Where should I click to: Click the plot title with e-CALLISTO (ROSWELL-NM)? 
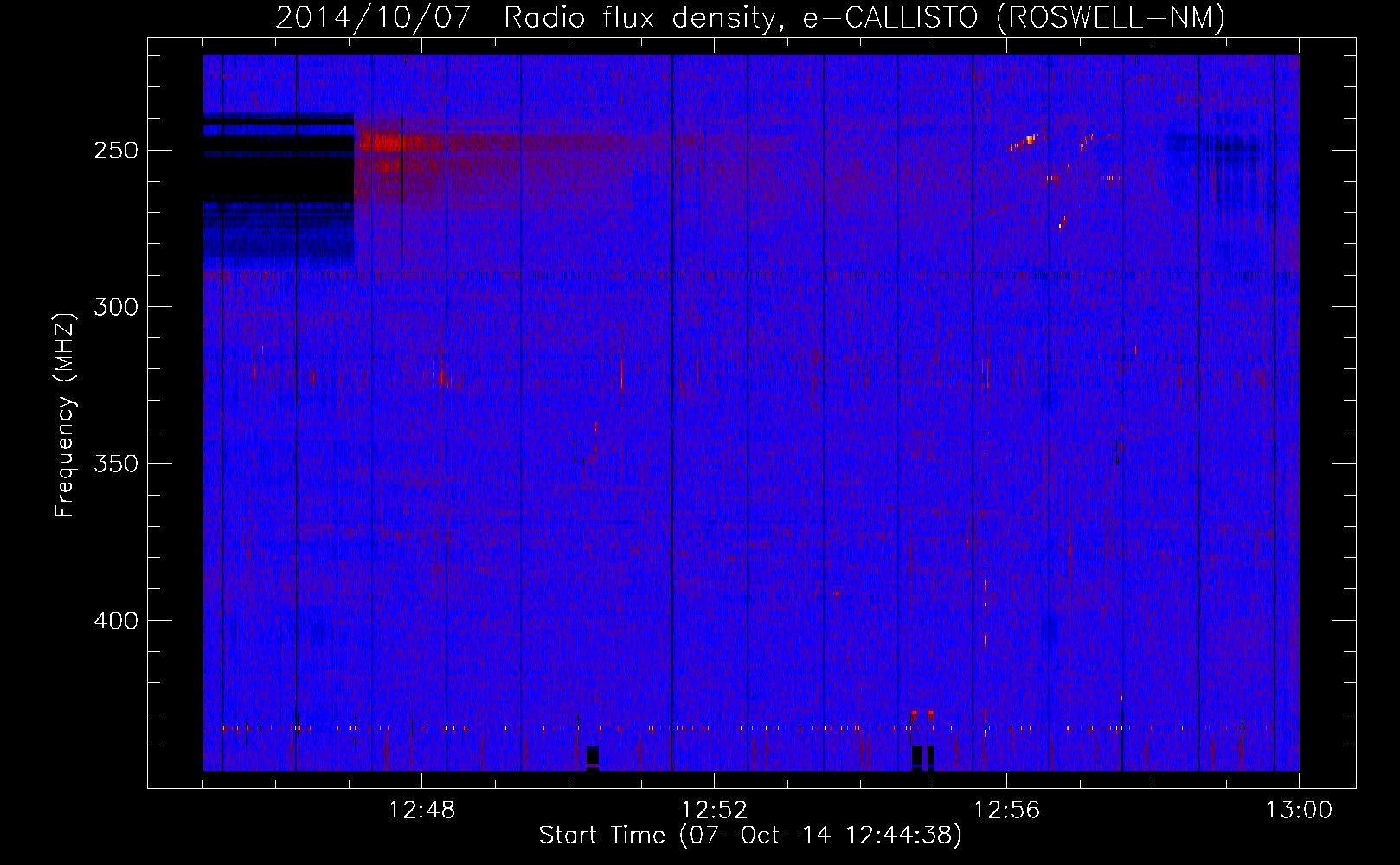click(x=750, y=17)
